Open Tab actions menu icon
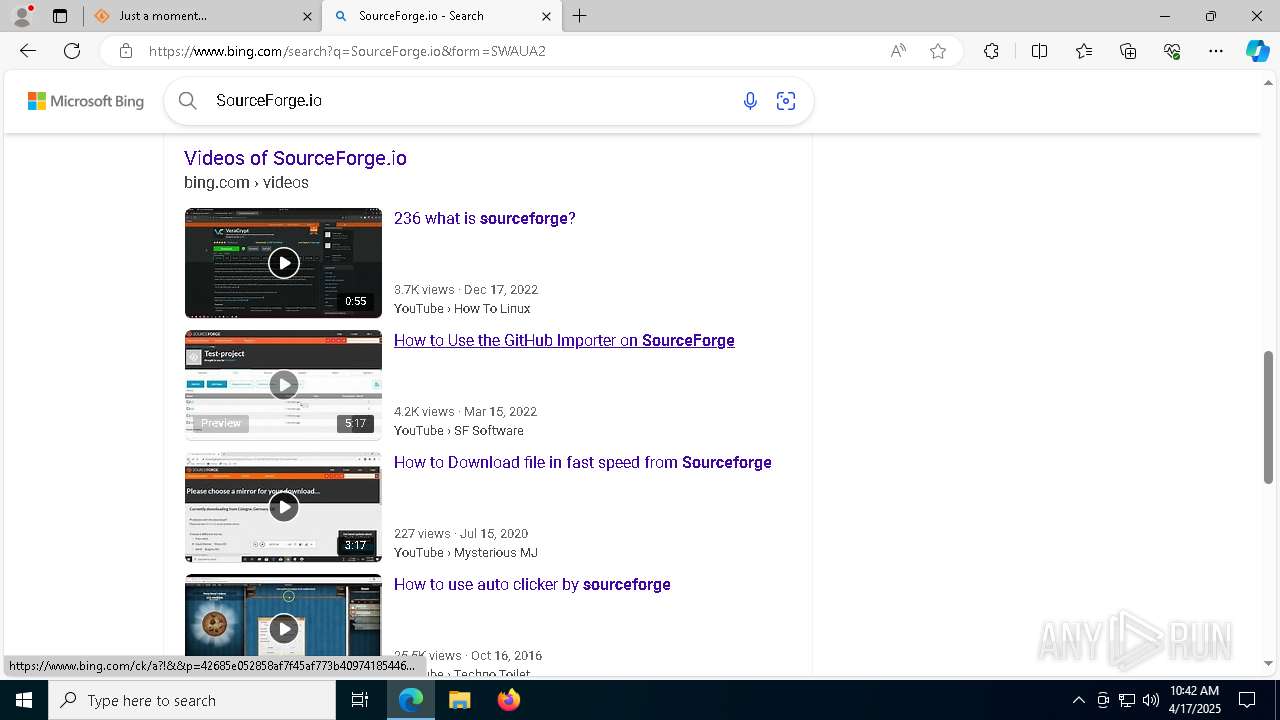 click(x=60, y=16)
